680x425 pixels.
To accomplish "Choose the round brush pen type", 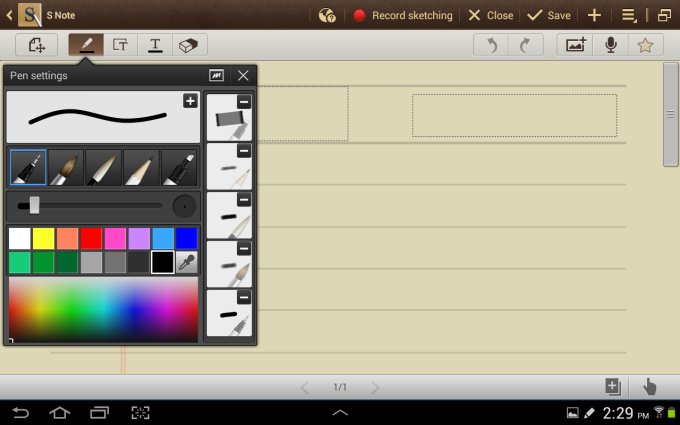I will pos(65,167).
